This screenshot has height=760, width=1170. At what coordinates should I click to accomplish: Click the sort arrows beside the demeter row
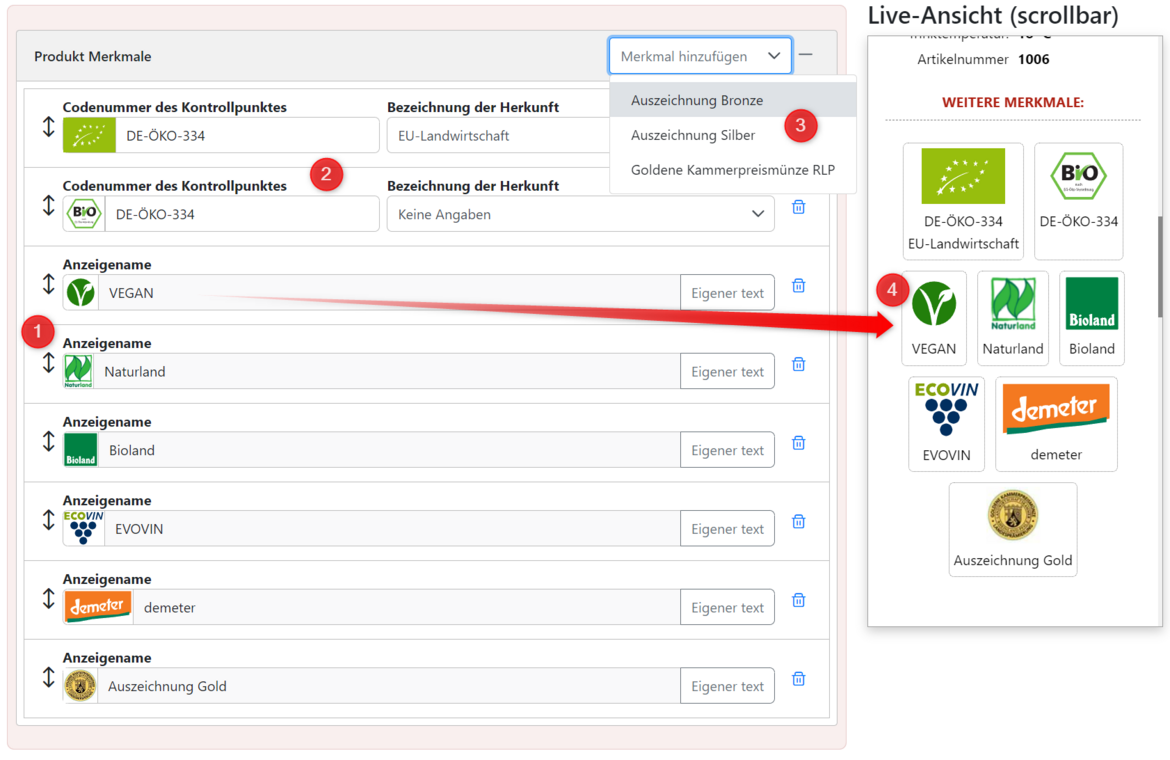[49, 599]
